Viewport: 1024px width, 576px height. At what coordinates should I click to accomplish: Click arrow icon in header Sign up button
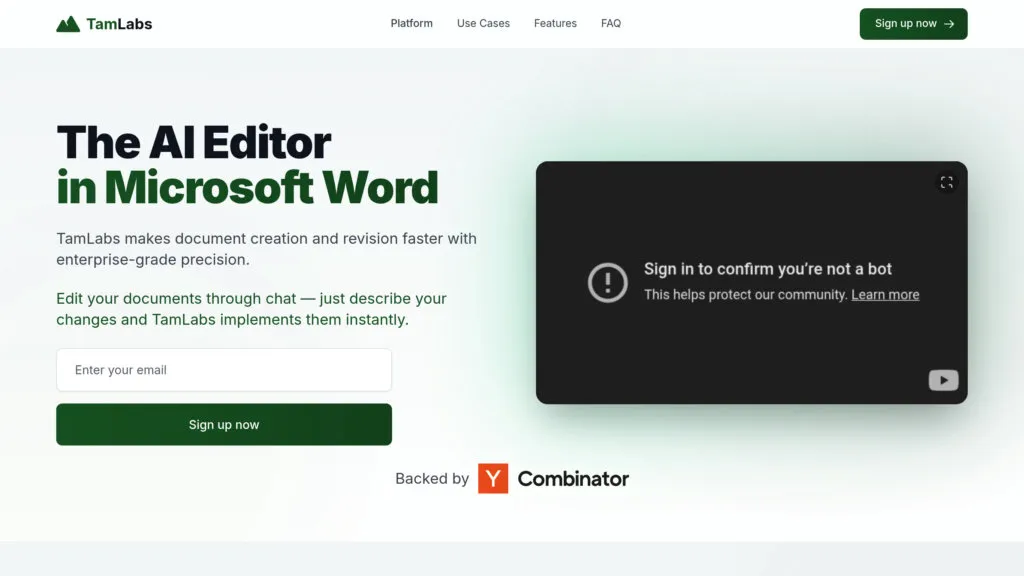[949, 24]
